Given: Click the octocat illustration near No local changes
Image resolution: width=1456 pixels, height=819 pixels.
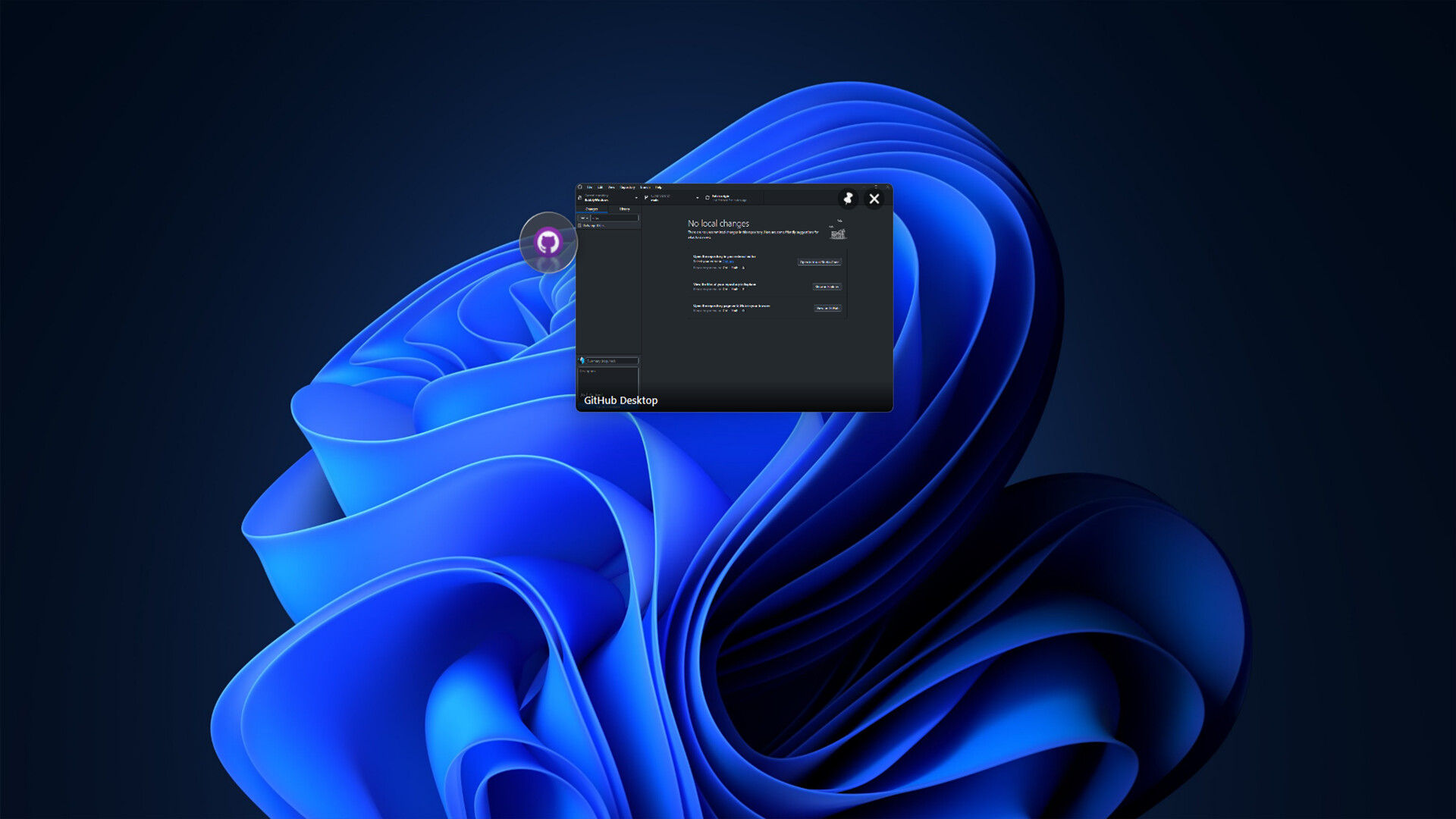Looking at the screenshot, I should coord(837,235).
